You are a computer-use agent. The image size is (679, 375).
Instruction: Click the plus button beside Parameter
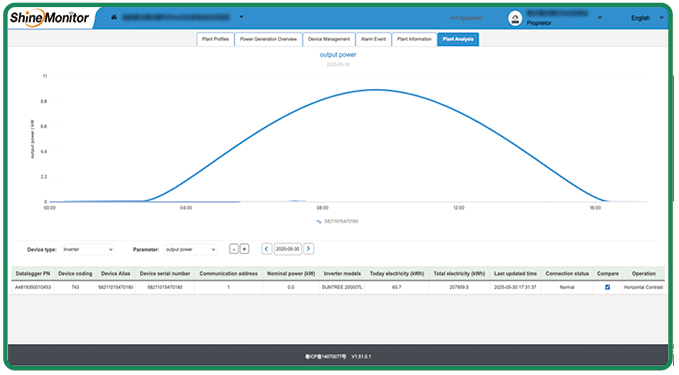pyautogui.click(x=245, y=249)
